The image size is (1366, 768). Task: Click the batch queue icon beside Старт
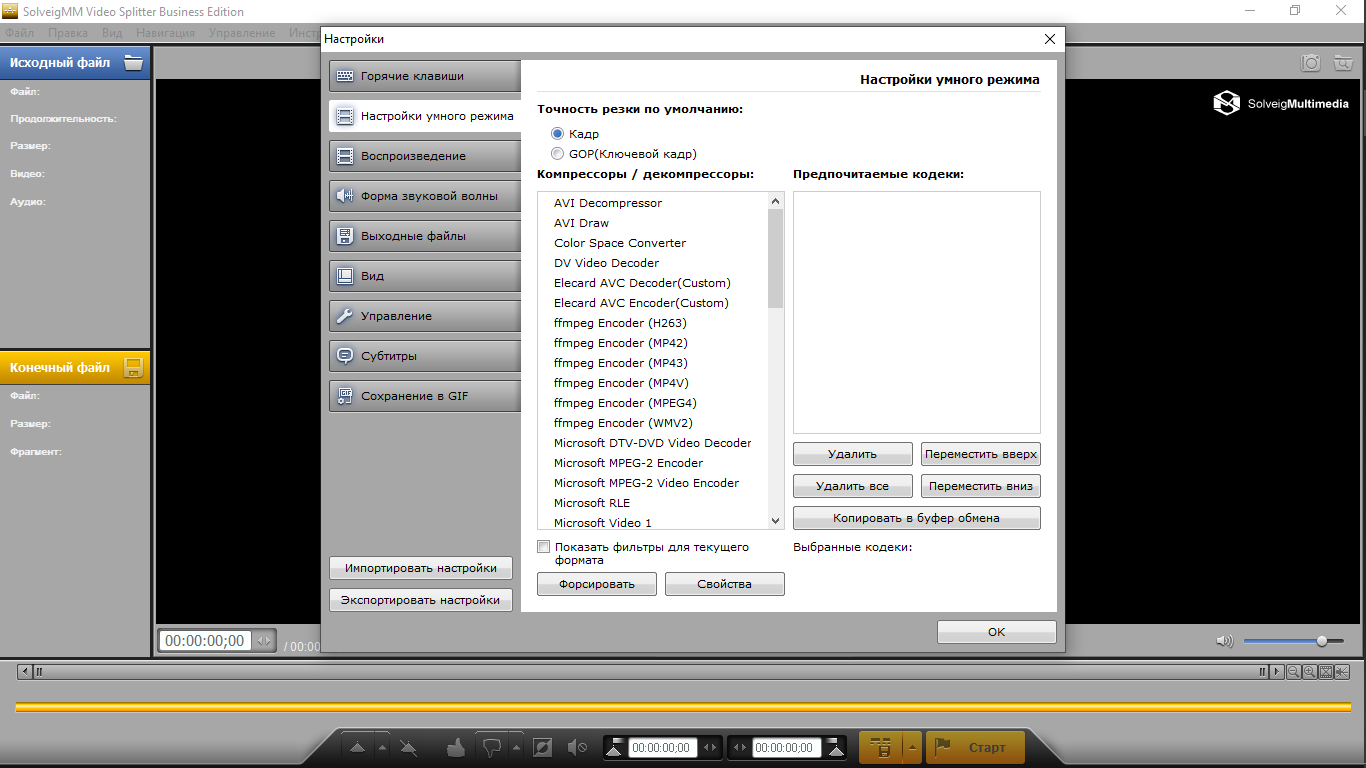point(881,747)
